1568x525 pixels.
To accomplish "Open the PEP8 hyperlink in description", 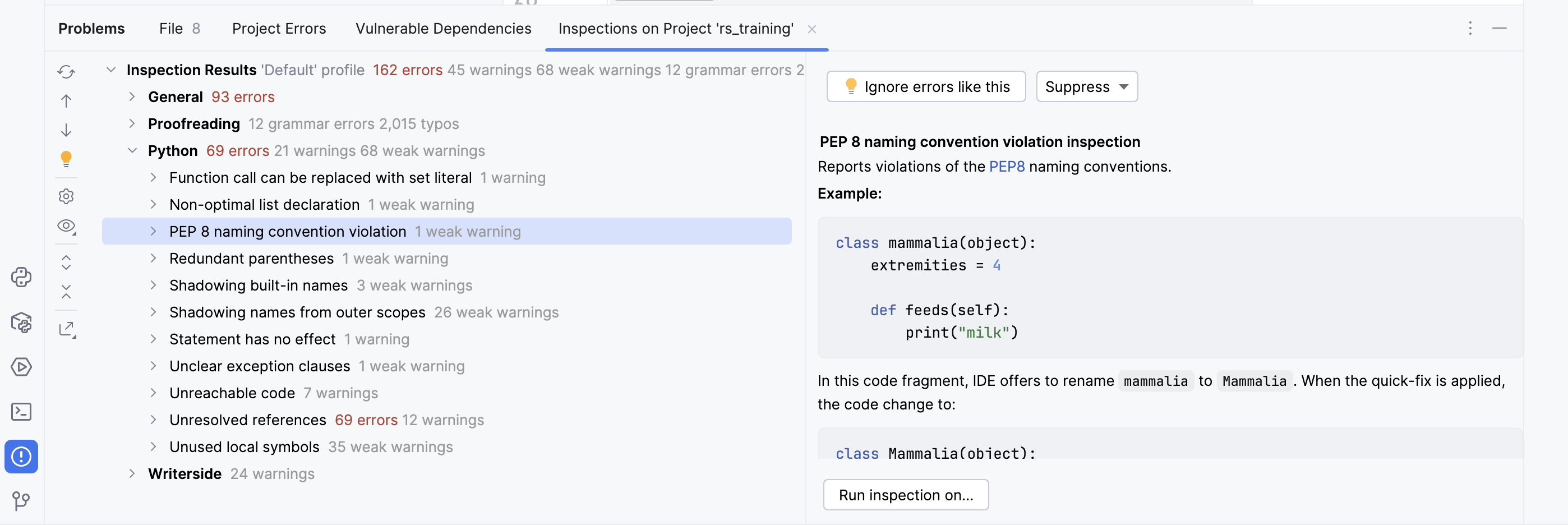I will pyautogui.click(x=1006, y=167).
